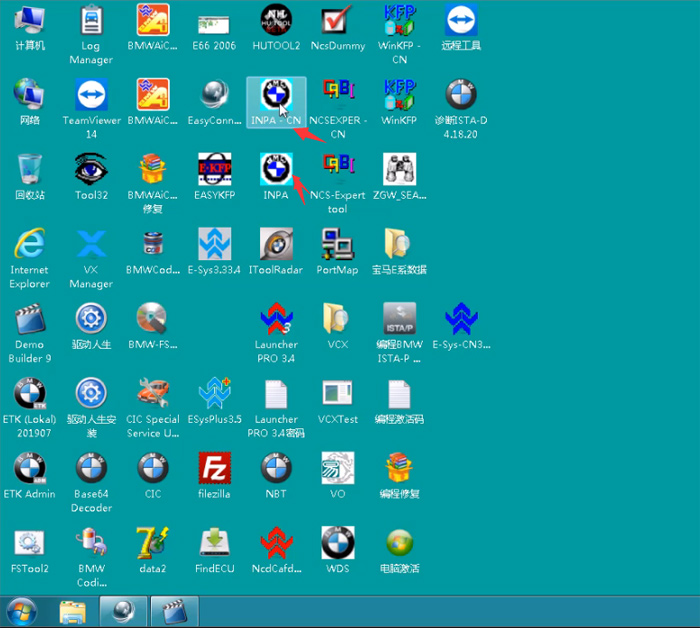Select the NcdCafd... icon
This screenshot has width=700, height=628.
[x=276, y=550]
